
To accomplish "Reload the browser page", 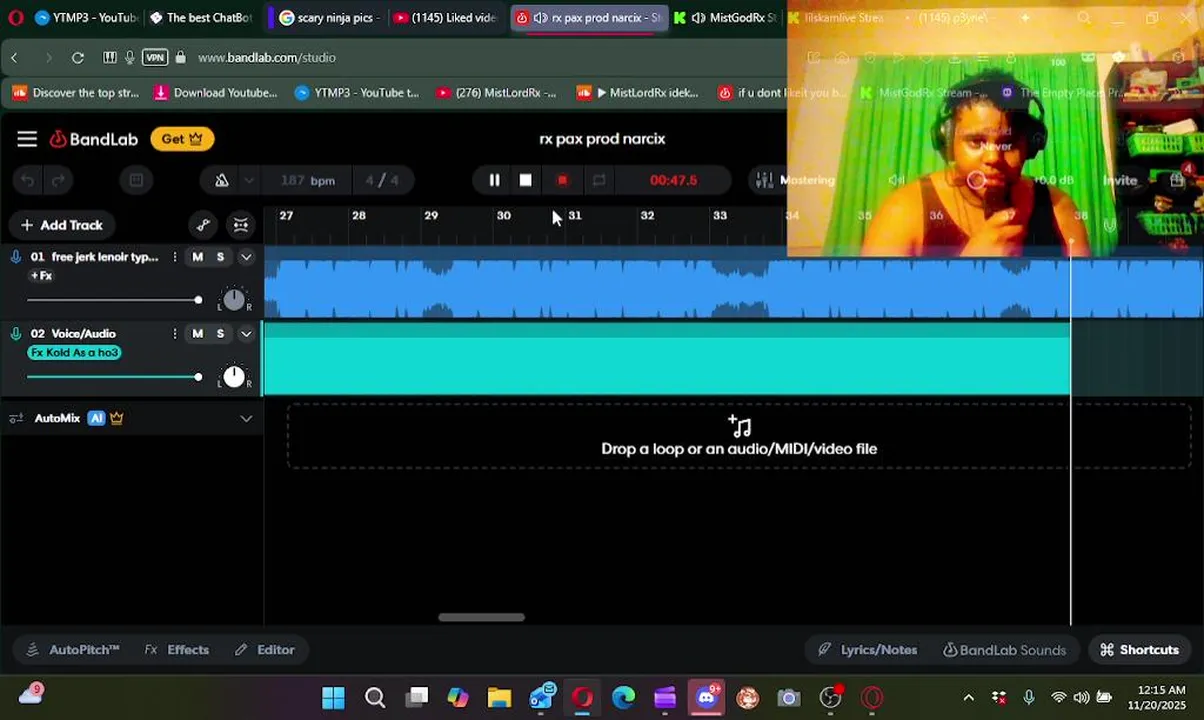I will pos(78,58).
